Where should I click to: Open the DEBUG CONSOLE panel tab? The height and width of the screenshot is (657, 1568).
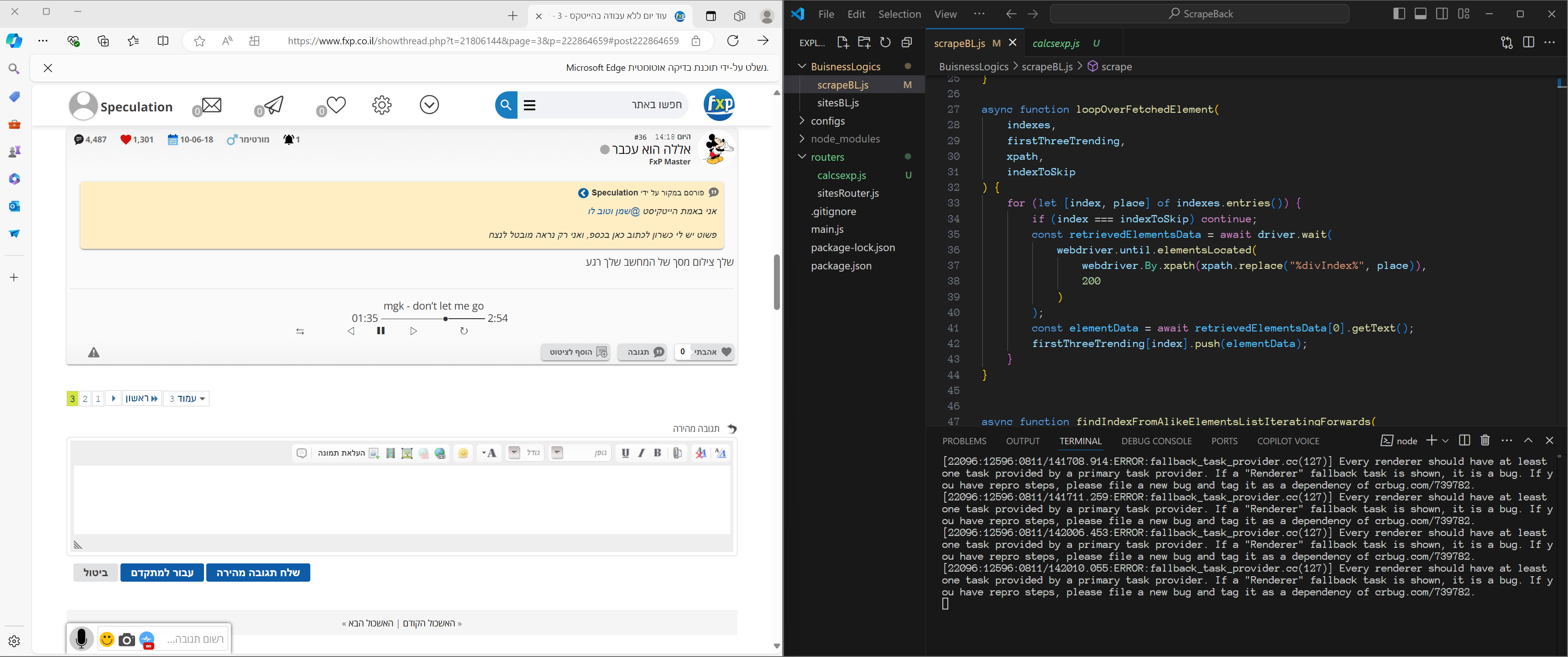coord(1156,441)
